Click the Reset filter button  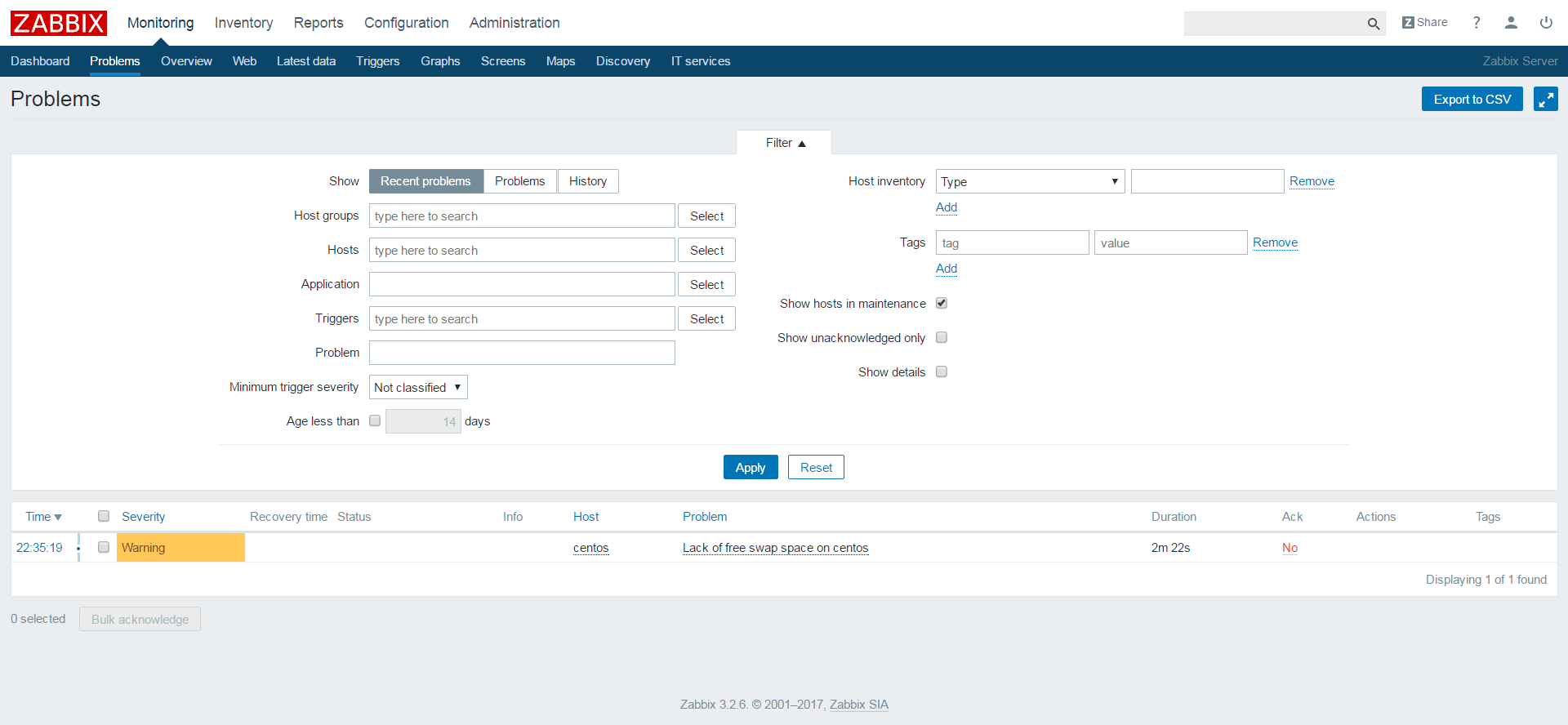816,467
